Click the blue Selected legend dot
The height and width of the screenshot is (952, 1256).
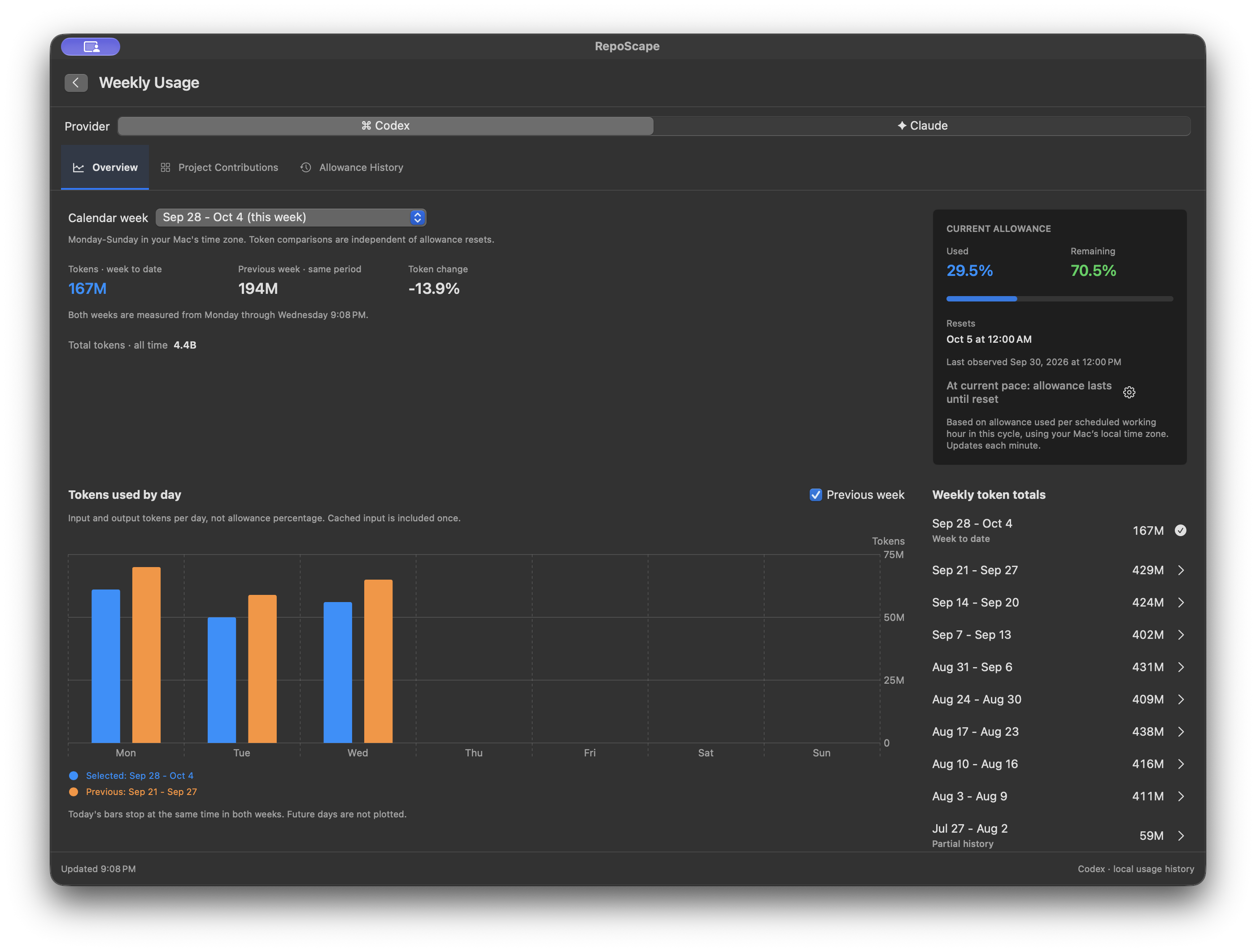pyautogui.click(x=73, y=776)
